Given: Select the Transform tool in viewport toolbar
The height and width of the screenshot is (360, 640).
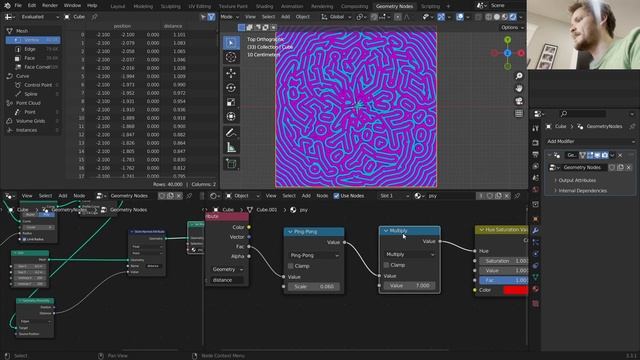Looking at the screenshot, I should coord(231,117).
